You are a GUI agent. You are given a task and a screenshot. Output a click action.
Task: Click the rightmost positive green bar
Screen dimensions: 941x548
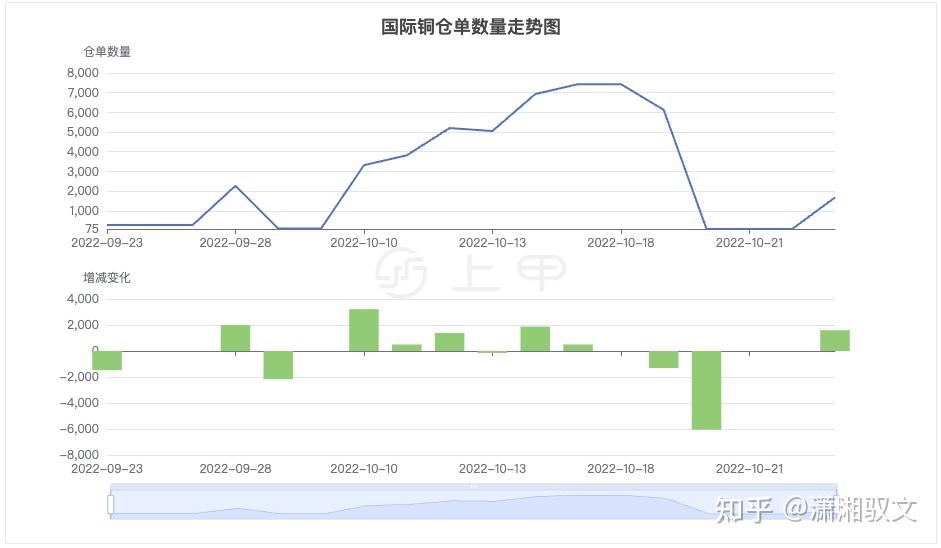pyautogui.click(x=834, y=340)
